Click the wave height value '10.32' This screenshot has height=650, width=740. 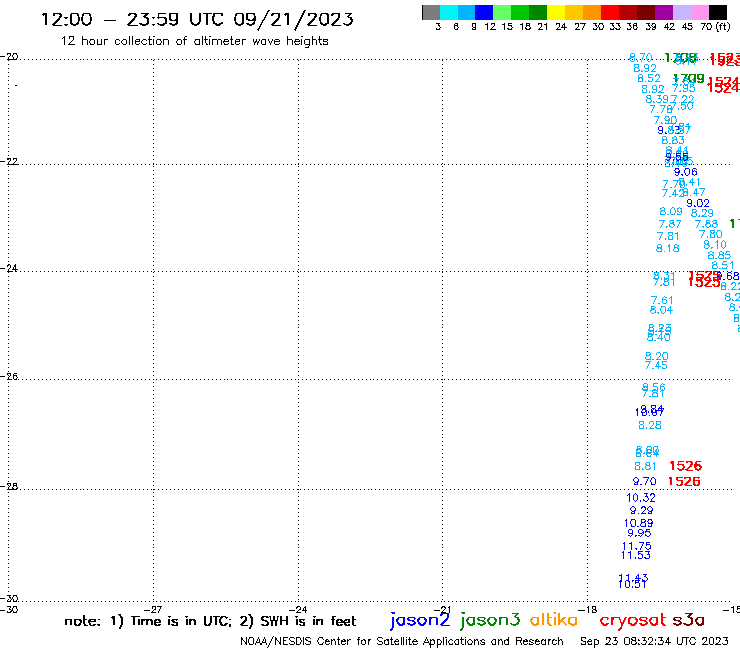pyautogui.click(x=640, y=498)
